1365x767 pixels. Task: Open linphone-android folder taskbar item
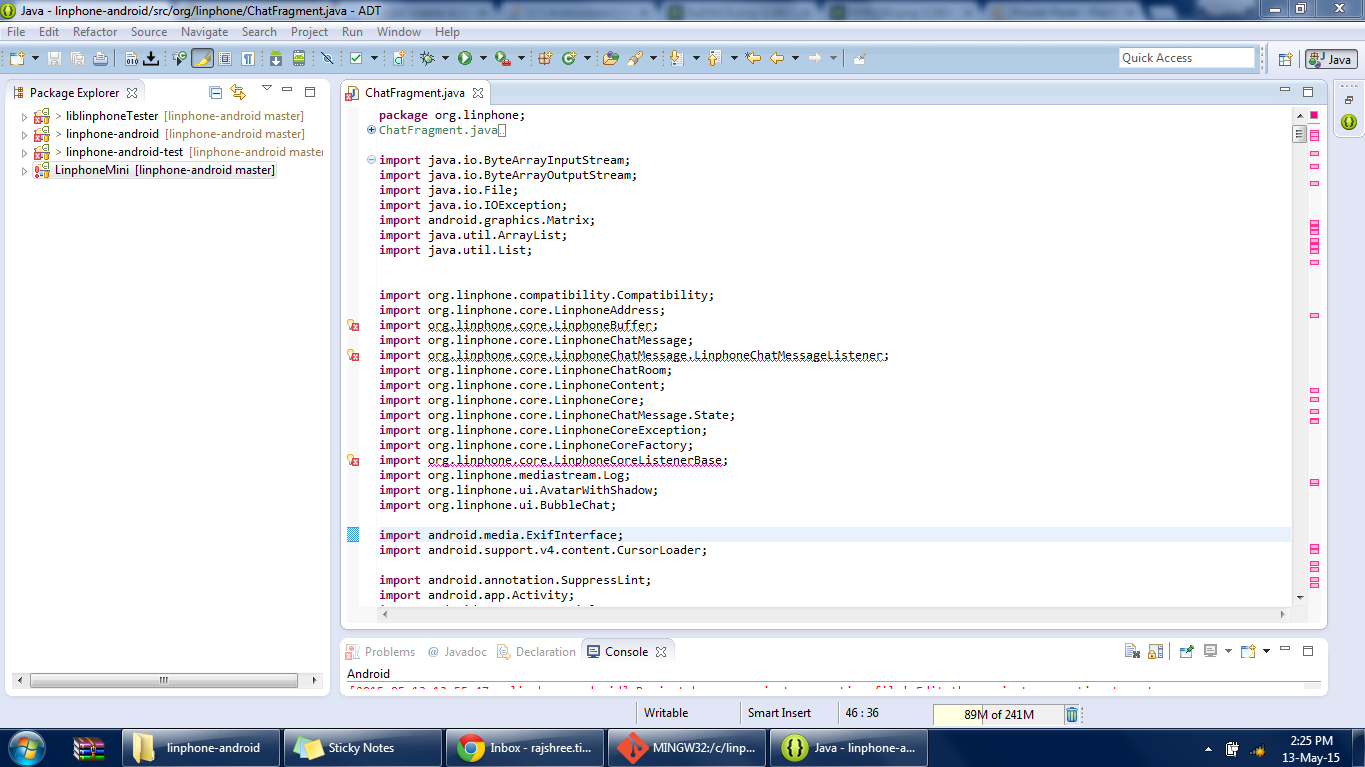pos(201,748)
